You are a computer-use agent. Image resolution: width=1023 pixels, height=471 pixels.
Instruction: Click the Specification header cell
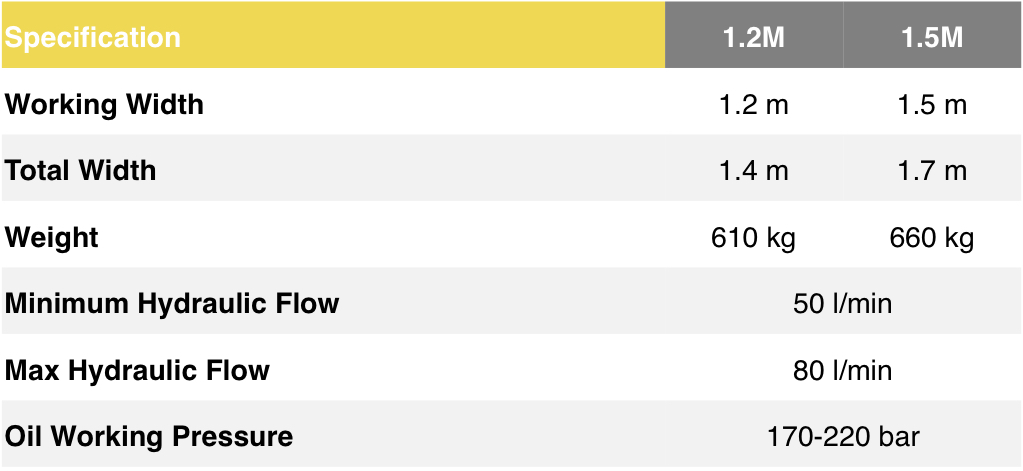click(x=93, y=38)
